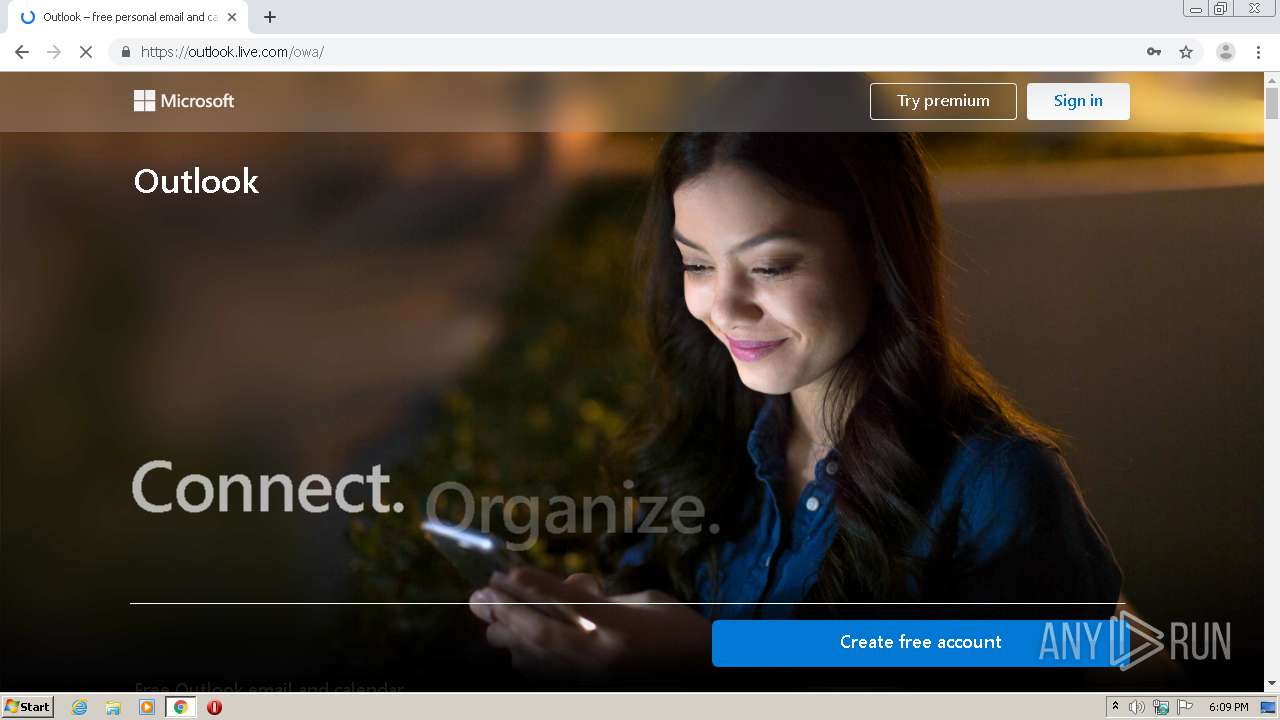Image resolution: width=1280 pixels, height=720 pixels.
Task: Click the Sign in button
Action: point(1078,101)
